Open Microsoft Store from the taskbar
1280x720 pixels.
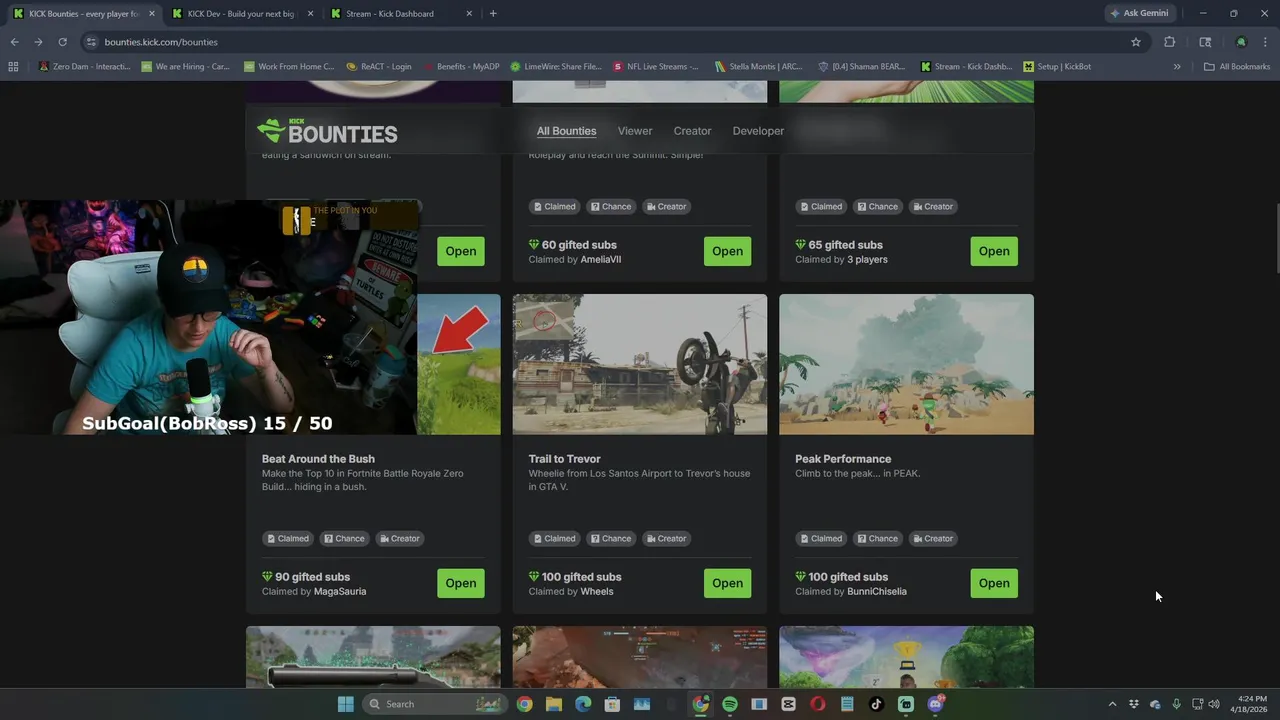tap(612, 704)
